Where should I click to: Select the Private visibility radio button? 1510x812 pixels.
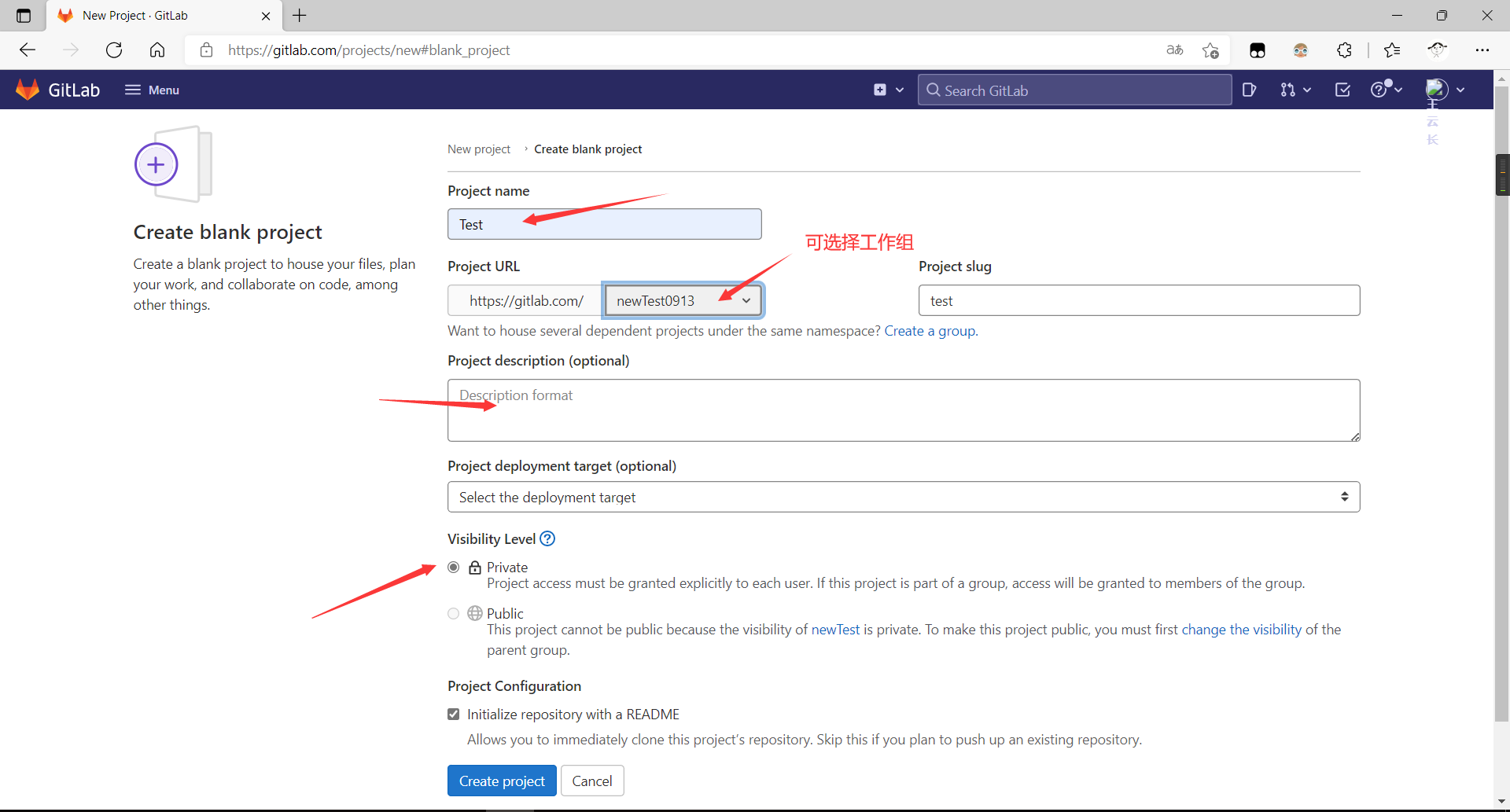coord(454,567)
